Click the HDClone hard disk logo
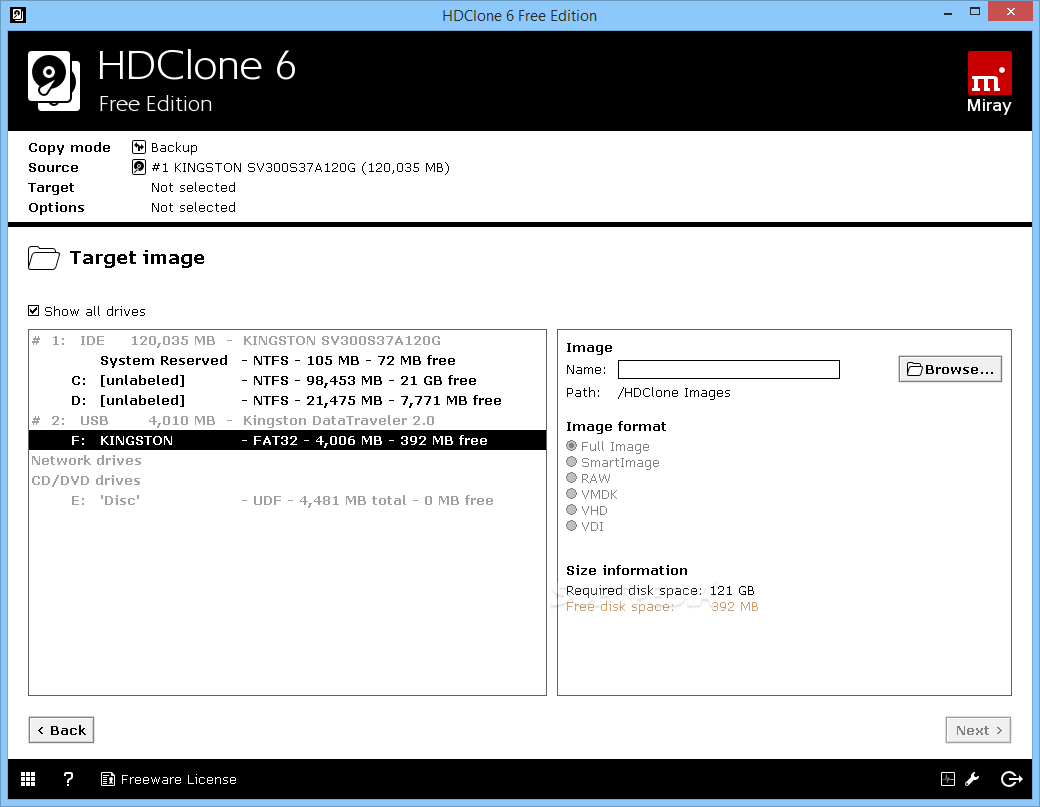The image size is (1040, 807). (x=54, y=81)
